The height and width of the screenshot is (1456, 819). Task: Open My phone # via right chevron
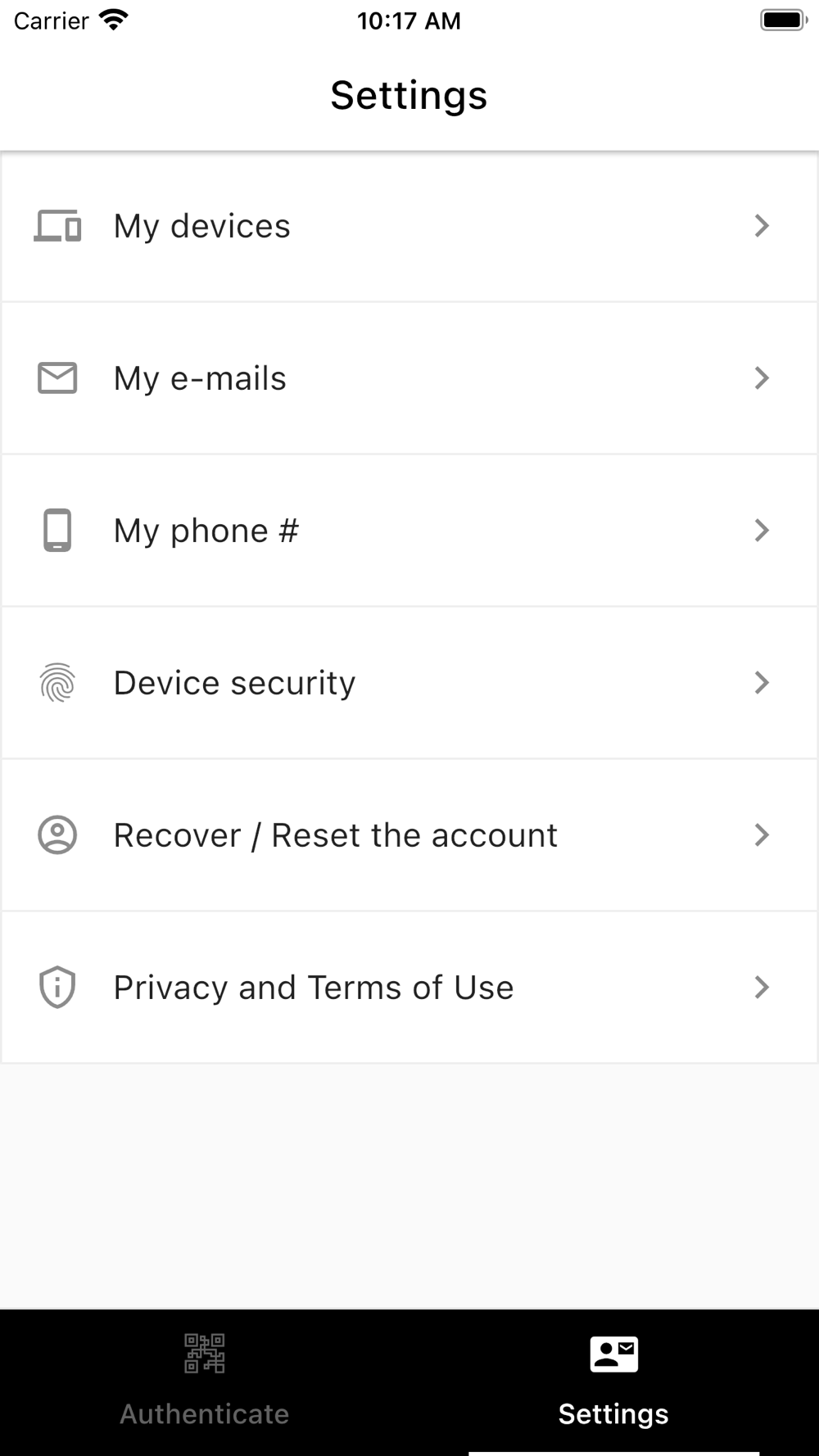click(x=762, y=531)
